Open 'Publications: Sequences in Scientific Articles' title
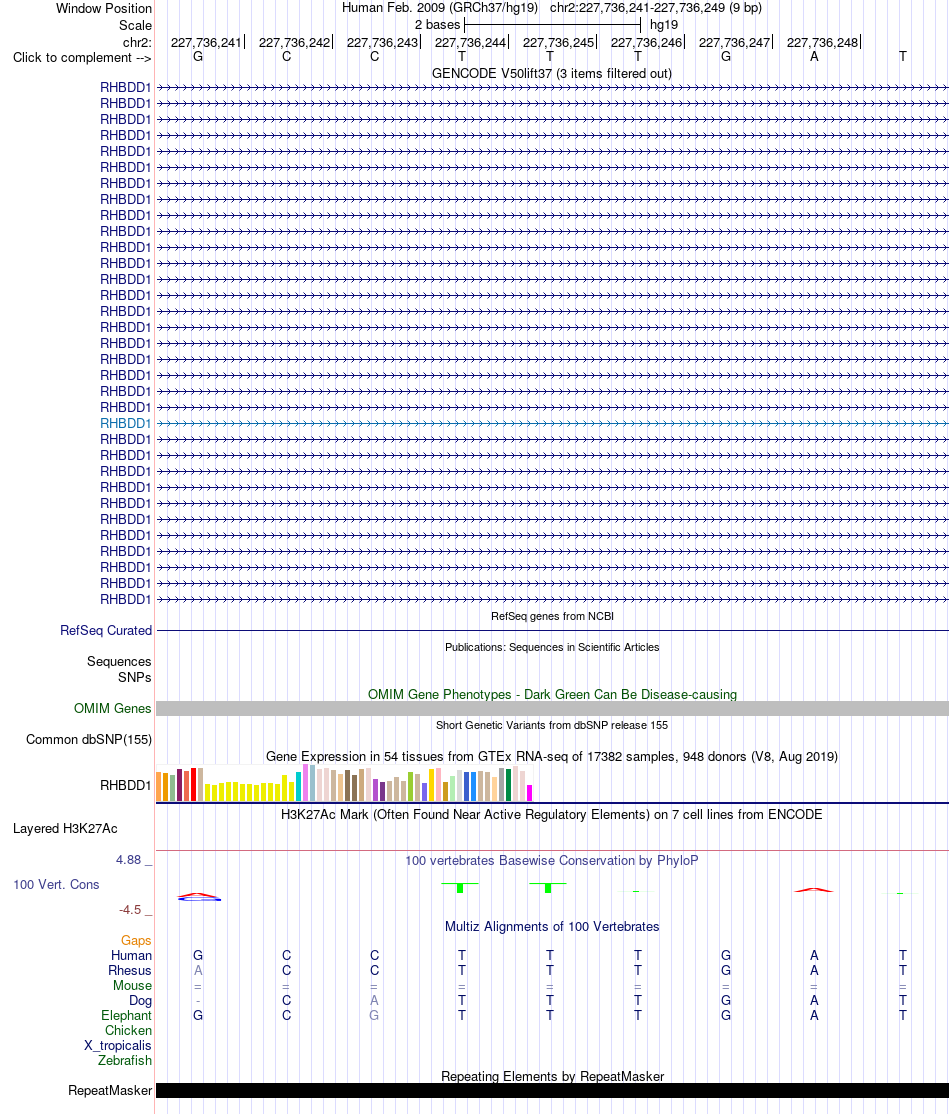950x1114 pixels. (552, 647)
